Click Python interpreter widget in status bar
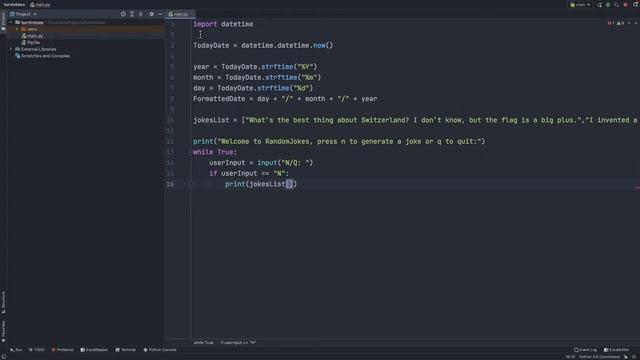Screen dimensions: 640x360 600,357
